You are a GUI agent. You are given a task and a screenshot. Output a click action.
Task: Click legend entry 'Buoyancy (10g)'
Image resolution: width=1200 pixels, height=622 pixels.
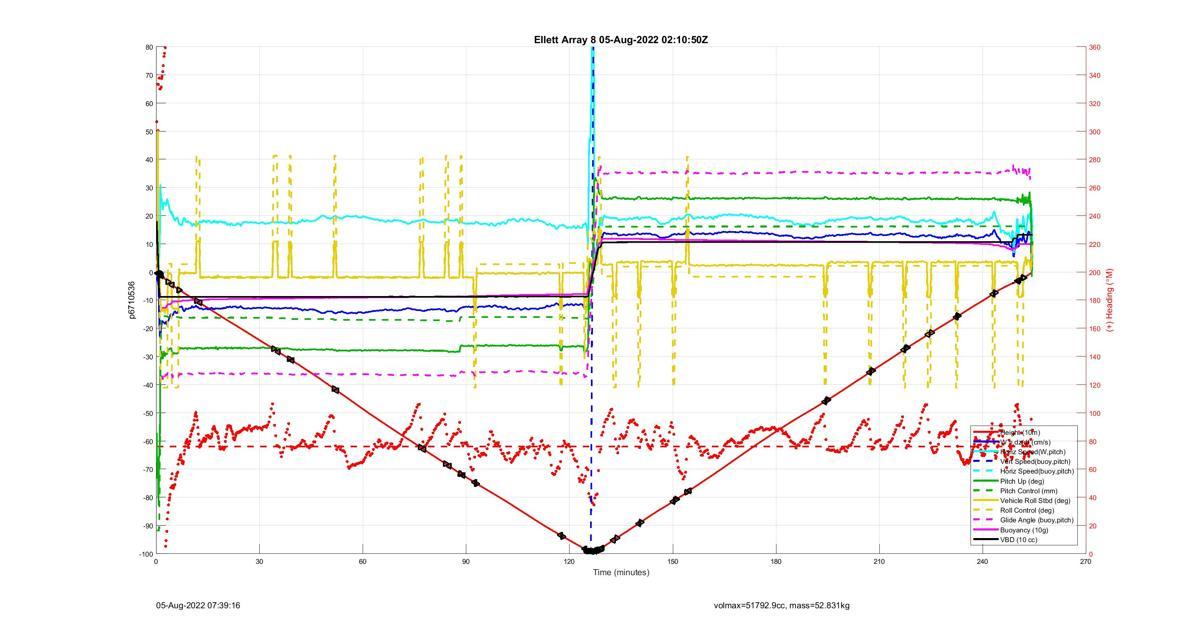(x=1024, y=530)
